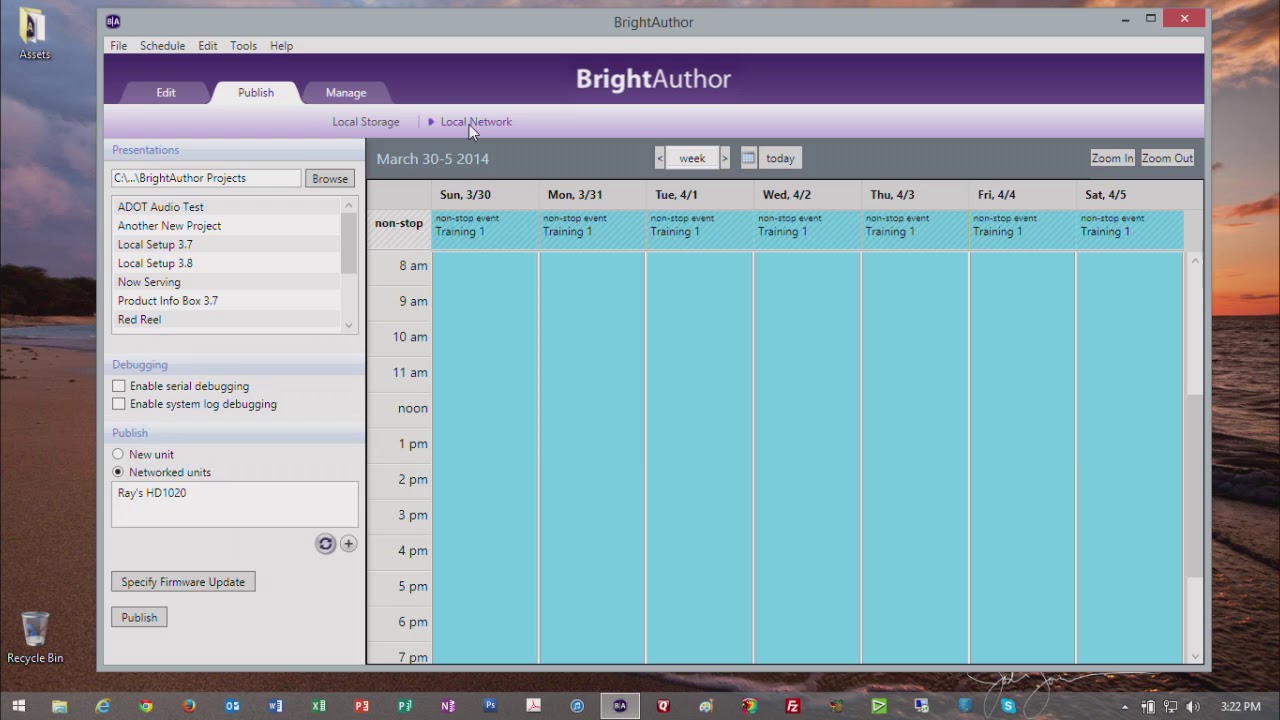Open the calendar date picker icon
The width and height of the screenshot is (1280, 720).
click(x=748, y=158)
